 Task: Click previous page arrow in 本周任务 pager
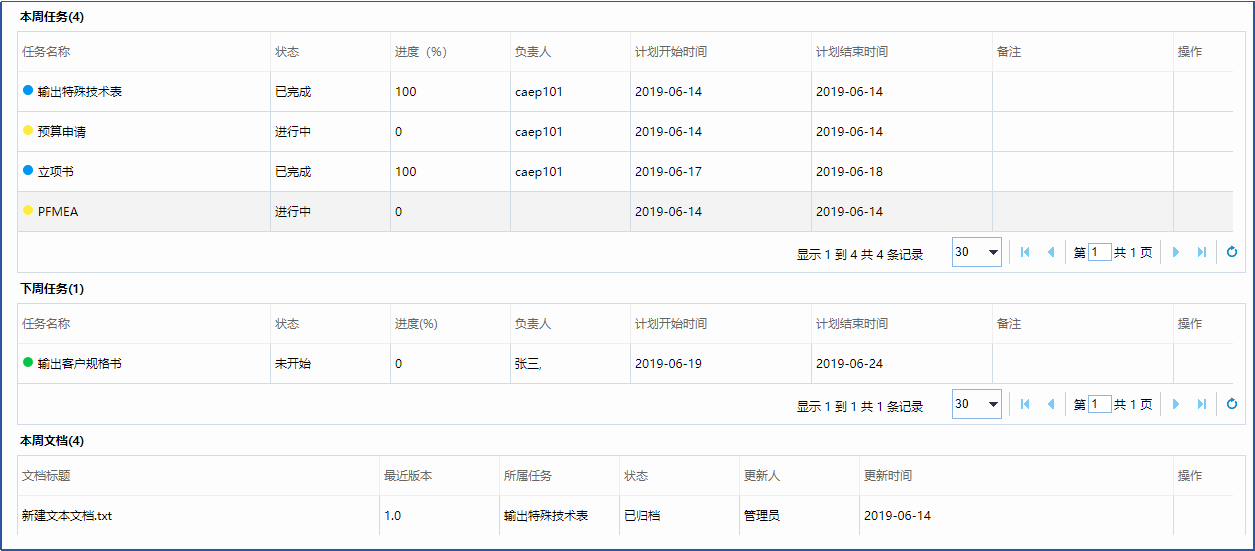pyautogui.click(x=1050, y=253)
